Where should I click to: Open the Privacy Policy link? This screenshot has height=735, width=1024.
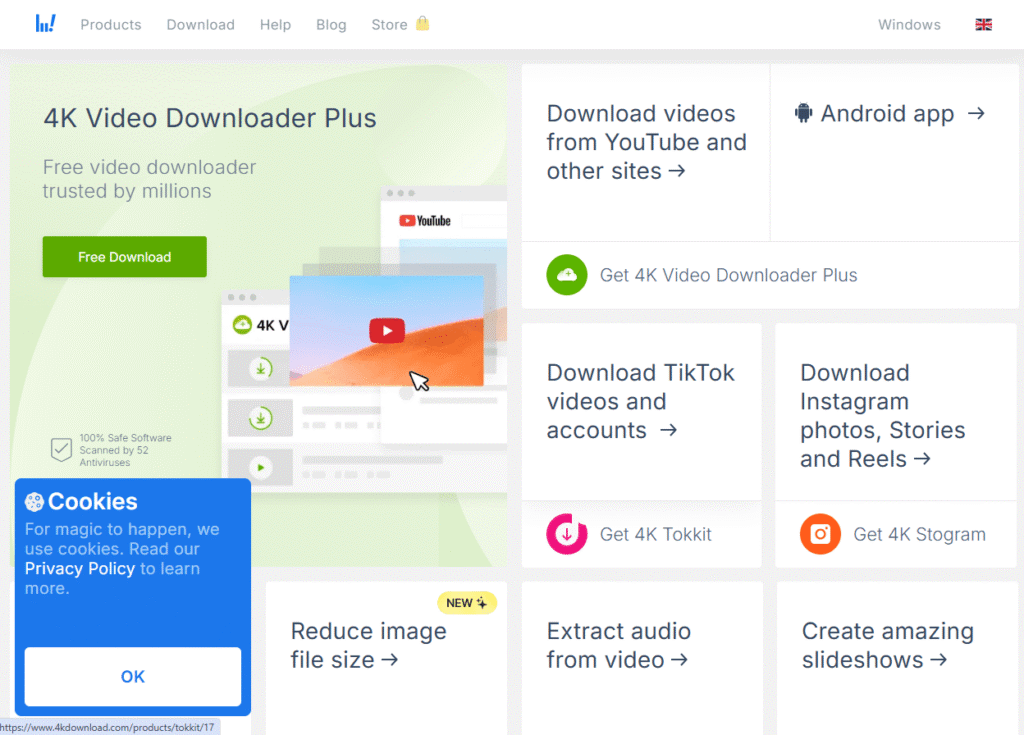[80, 568]
